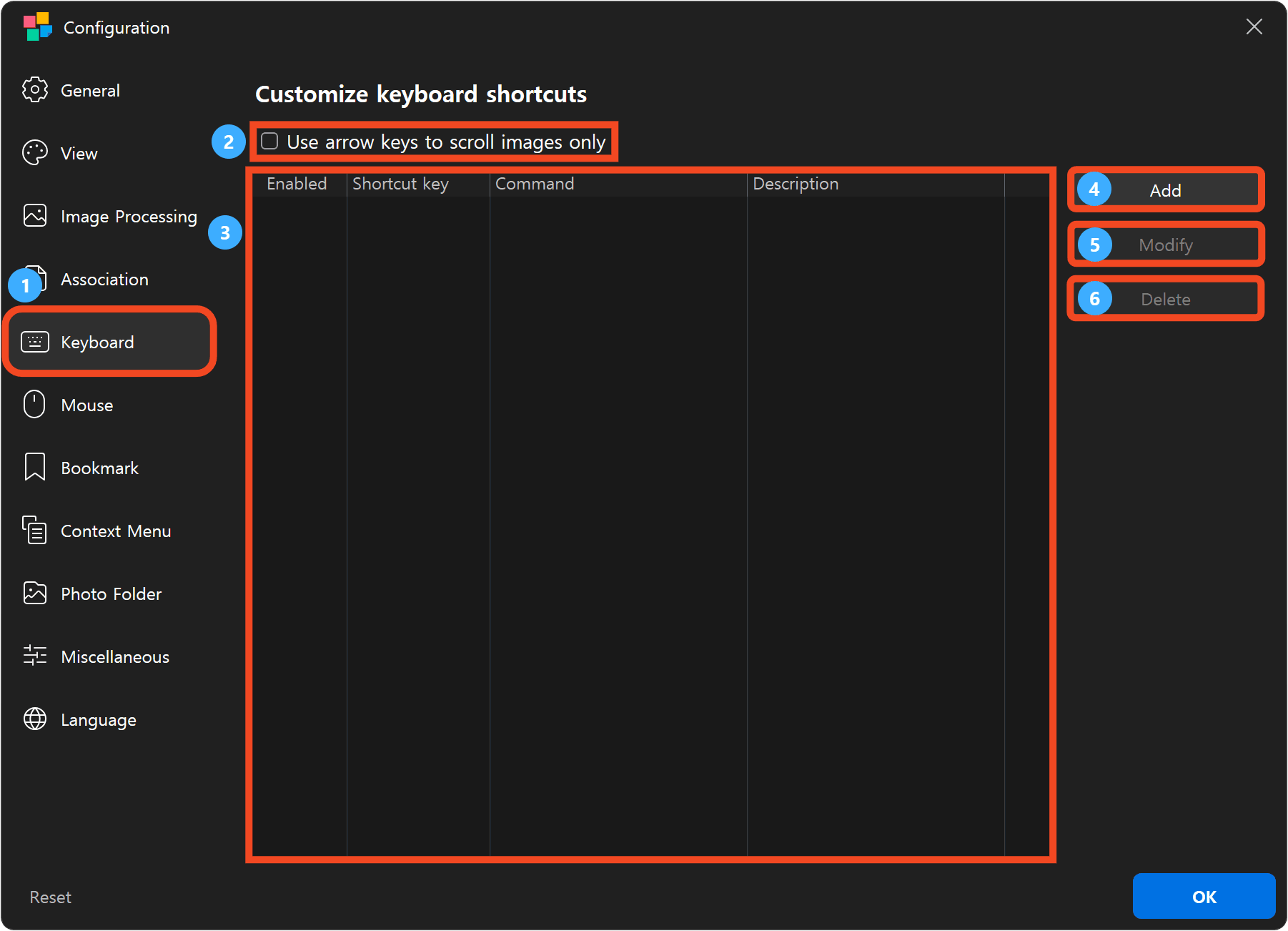Go to the Association settings
This screenshot has height=931, width=1288.
107,279
